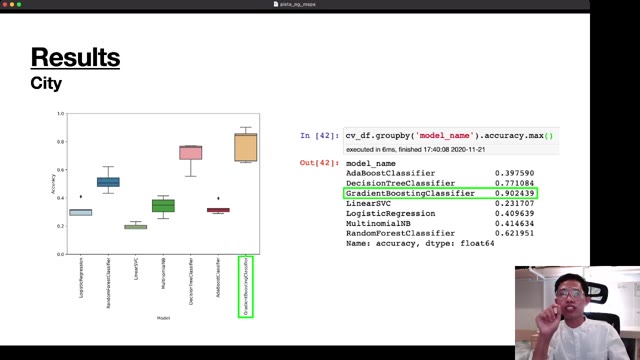The image size is (640, 360).
Task: Click the 0.8 tick on the y-axis
Action: coord(60,142)
